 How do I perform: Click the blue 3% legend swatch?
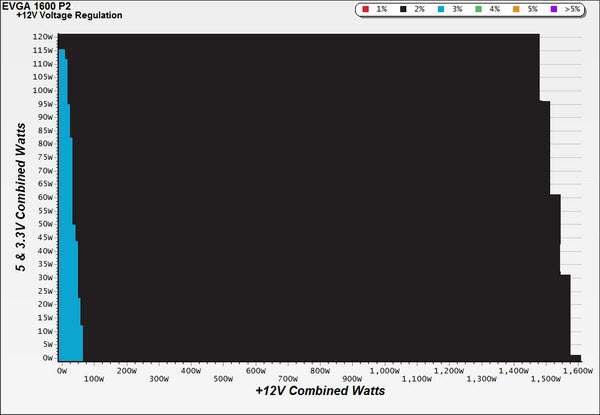coord(441,9)
